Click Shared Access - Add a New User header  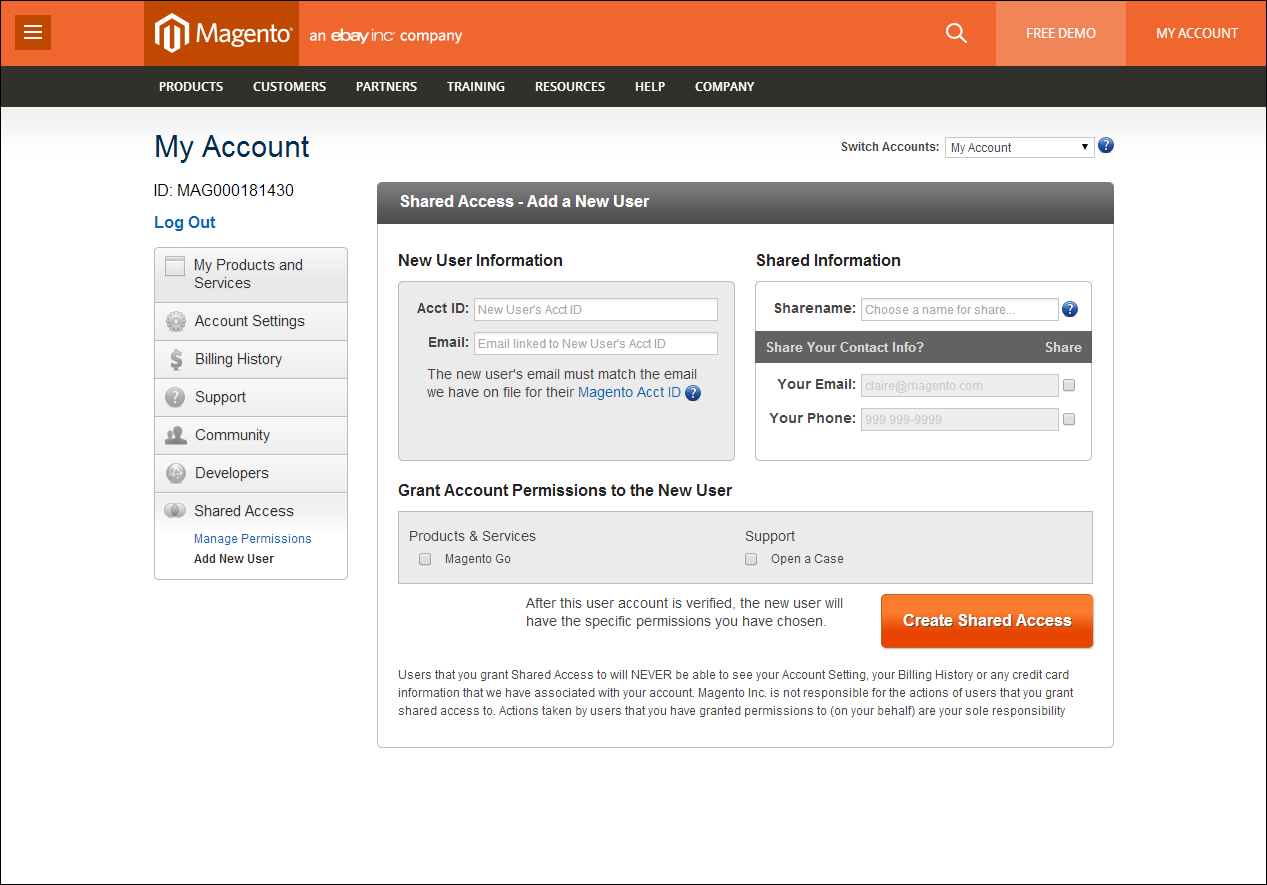point(525,201)
